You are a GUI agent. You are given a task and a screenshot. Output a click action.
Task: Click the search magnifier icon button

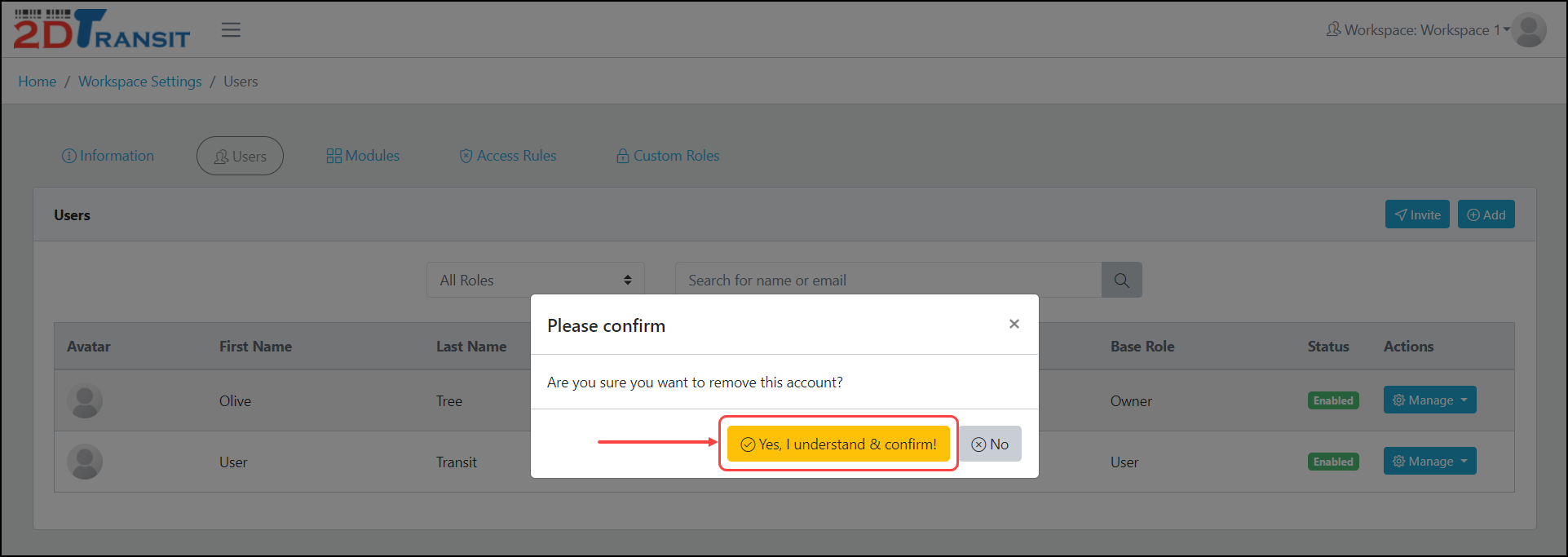(1121, 281)
